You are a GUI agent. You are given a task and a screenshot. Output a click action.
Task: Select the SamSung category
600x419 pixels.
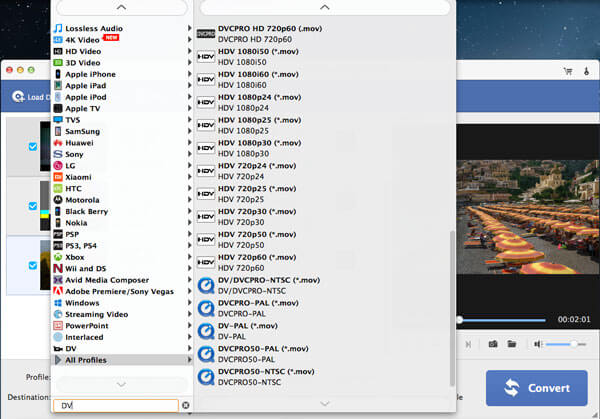tap(122, 131)
